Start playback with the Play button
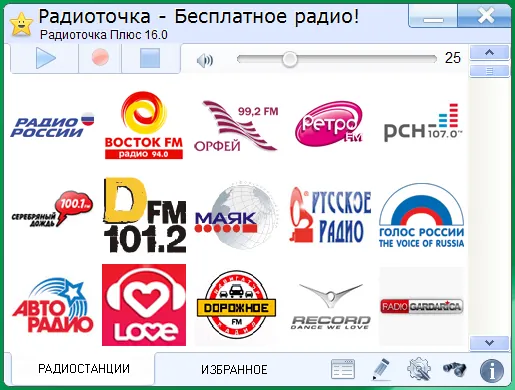This screenshot has height=390, width=515. coord(45,58)
